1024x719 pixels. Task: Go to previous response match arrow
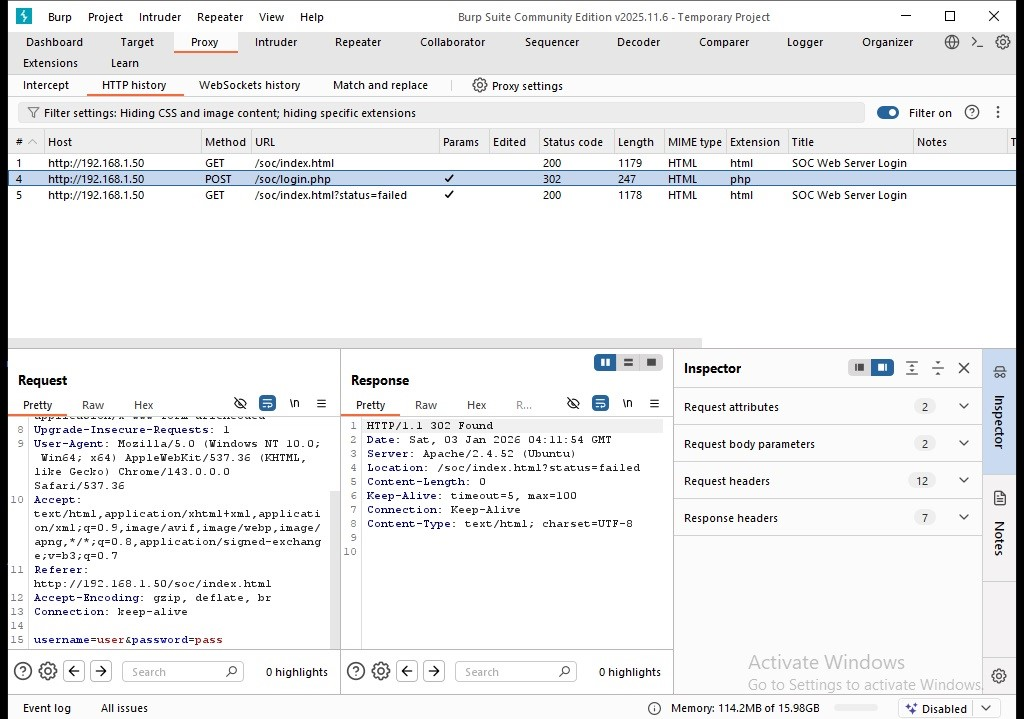click(407, 671)
